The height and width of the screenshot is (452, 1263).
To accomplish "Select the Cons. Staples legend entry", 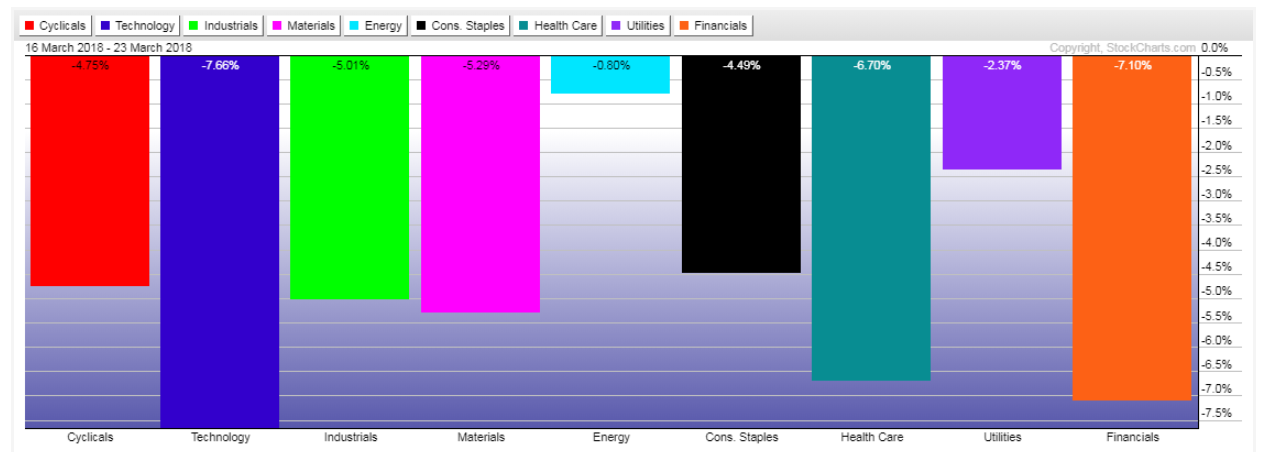I will [460, 25].
